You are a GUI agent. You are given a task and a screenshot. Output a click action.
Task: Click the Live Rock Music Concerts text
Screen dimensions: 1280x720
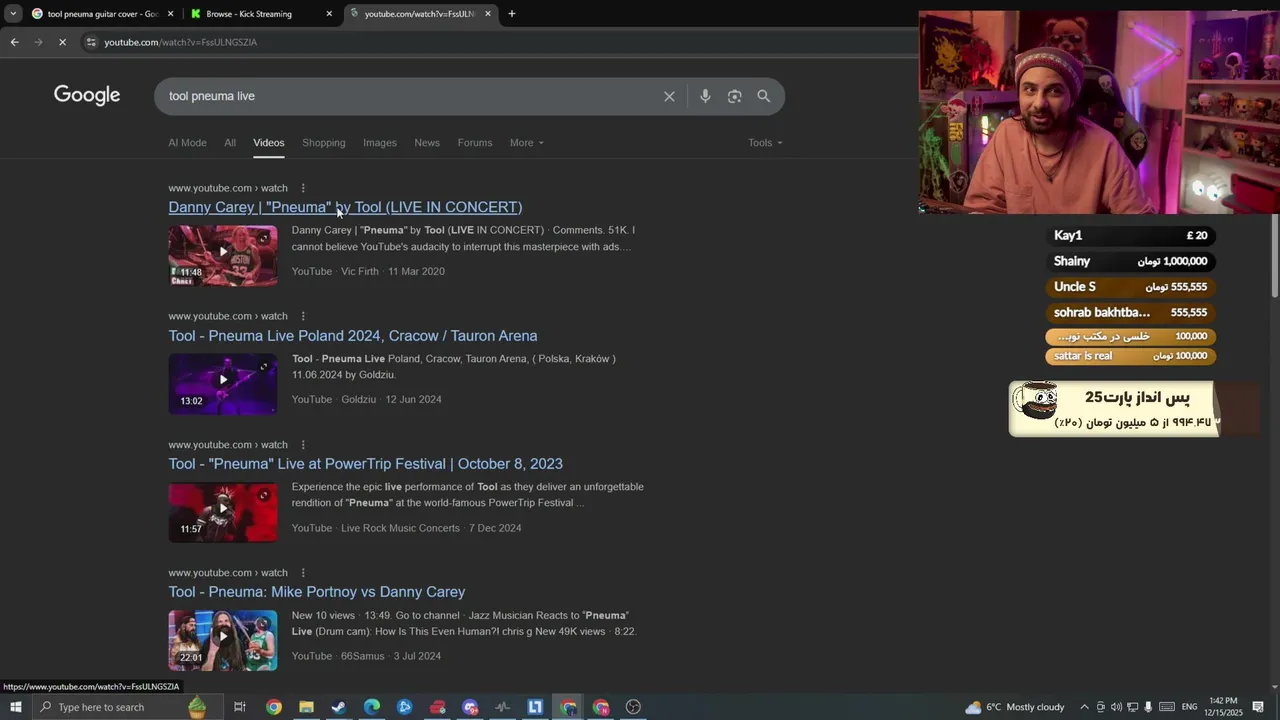click(400, 528)
